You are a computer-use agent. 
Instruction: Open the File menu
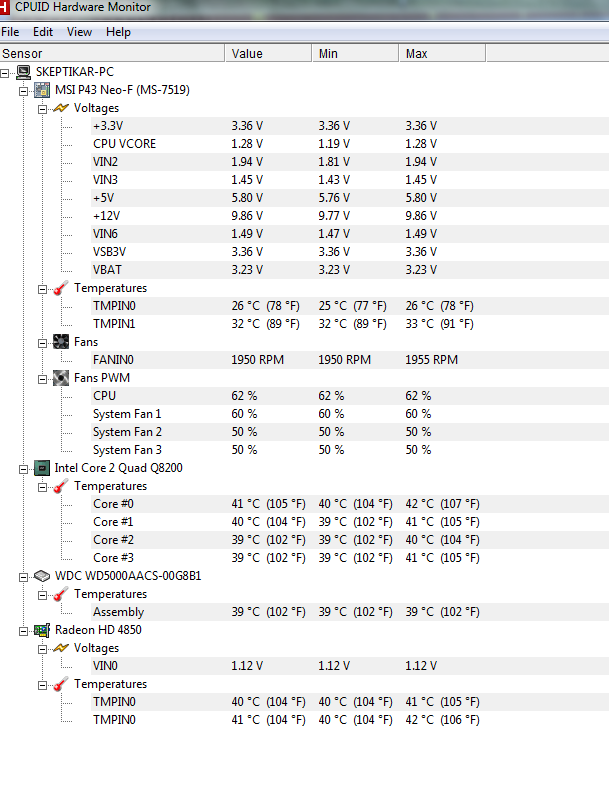[10, 32]
